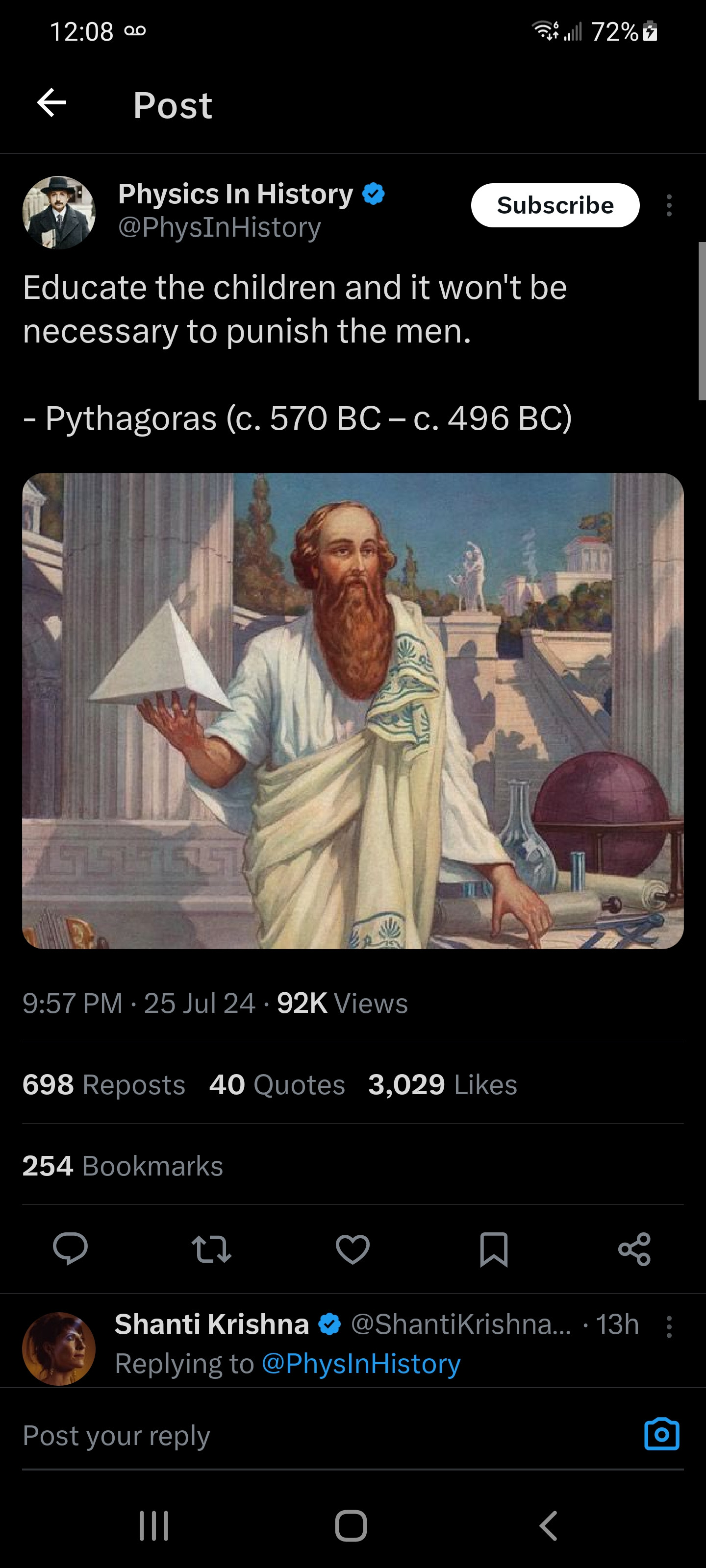Open the Physics In History profile picture
706x1568 pixels.
click(x=59, y=213)
